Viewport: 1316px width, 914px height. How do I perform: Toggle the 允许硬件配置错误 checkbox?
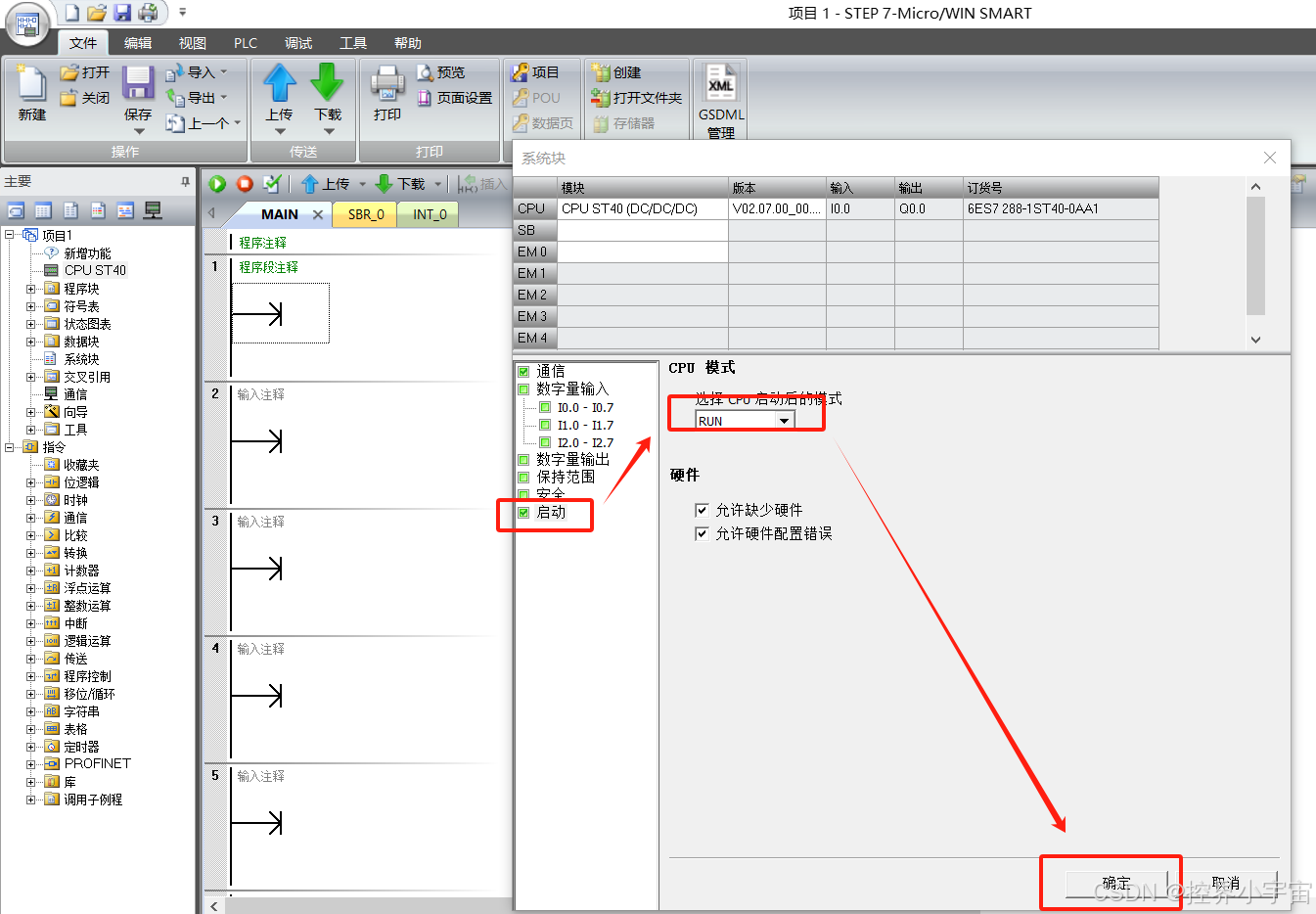(703, 533)
